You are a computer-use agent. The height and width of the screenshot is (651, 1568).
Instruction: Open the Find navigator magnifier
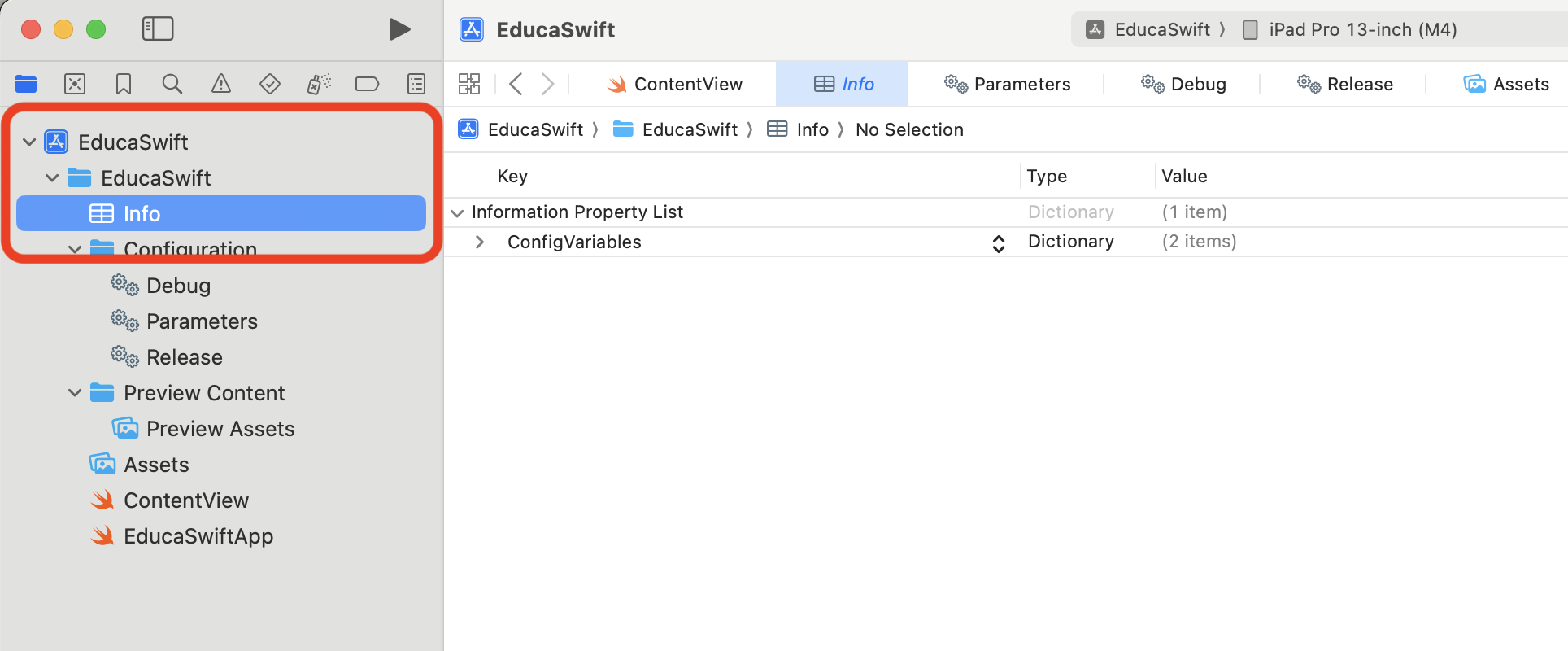point(172,84)
